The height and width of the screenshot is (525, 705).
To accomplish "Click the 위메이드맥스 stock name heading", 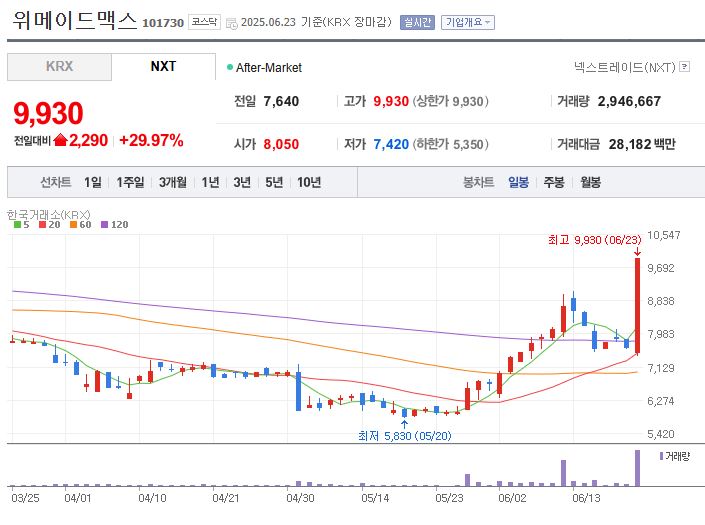I will tap(74, 21).
